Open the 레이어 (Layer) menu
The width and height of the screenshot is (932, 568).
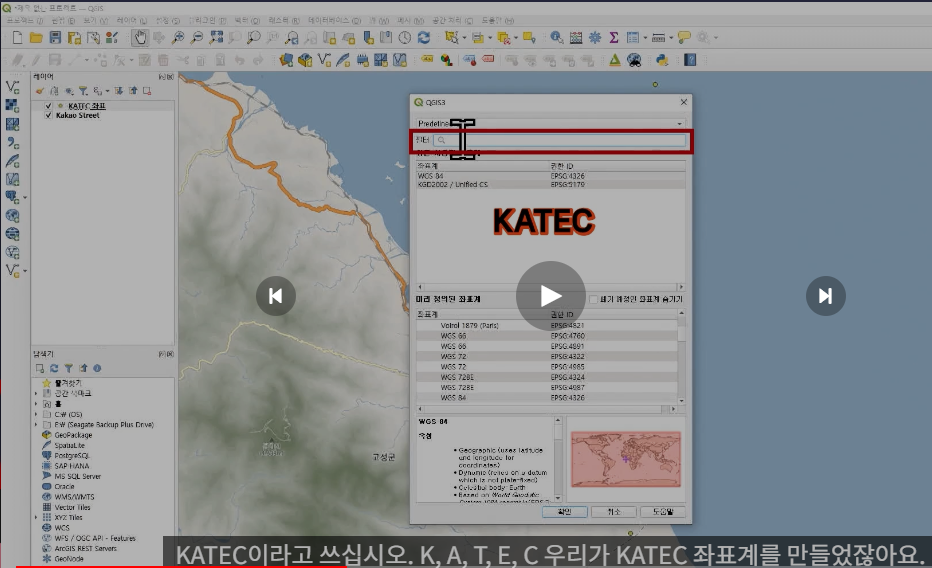click(131, 21)
